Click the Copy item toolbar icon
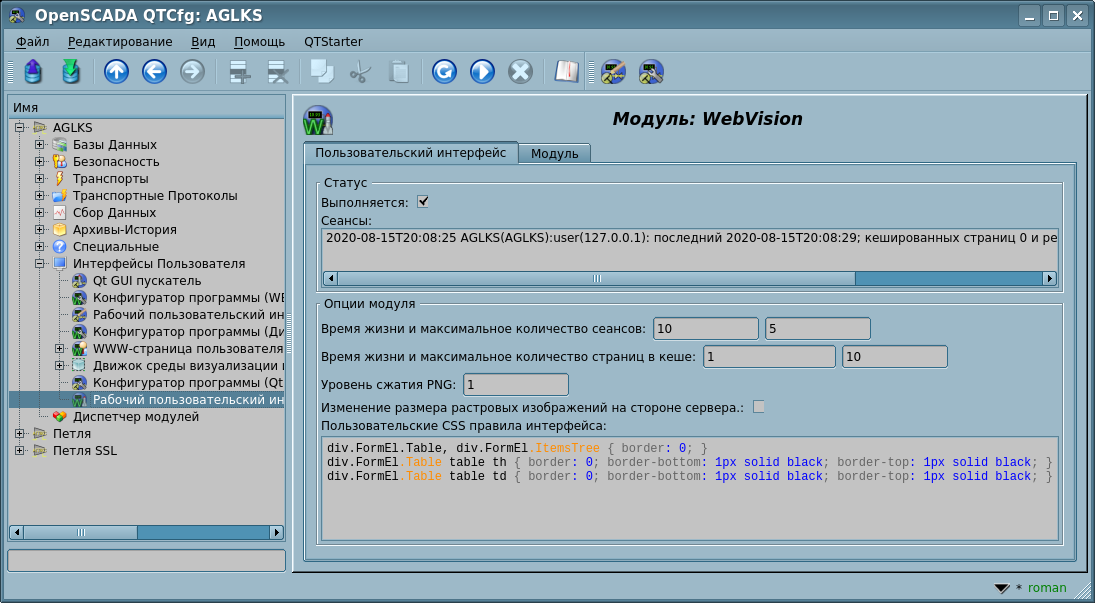 tap(322, 71)
